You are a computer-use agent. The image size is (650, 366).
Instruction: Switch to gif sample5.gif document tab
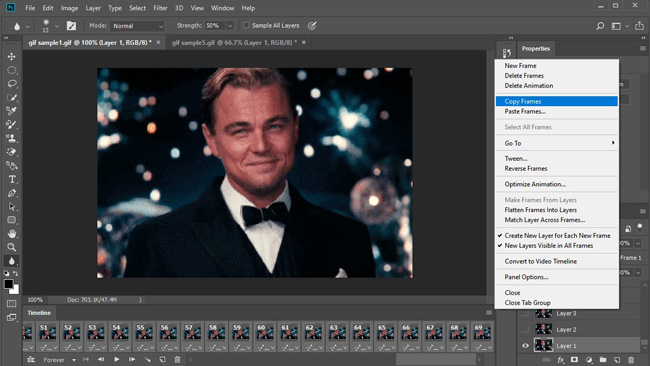[x=234, y=42]
